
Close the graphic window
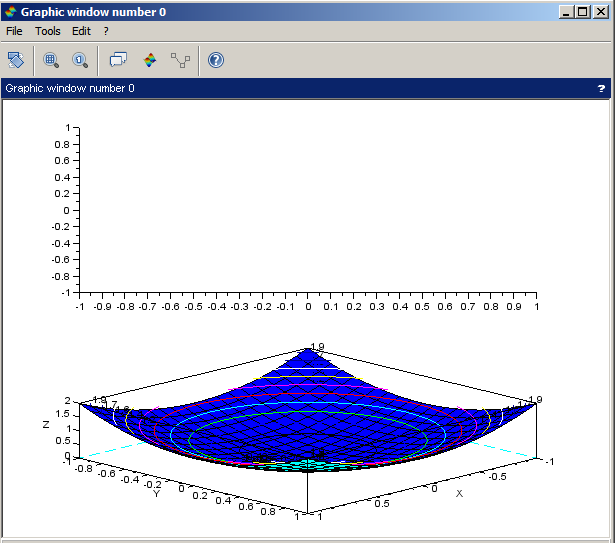(601, 11)
